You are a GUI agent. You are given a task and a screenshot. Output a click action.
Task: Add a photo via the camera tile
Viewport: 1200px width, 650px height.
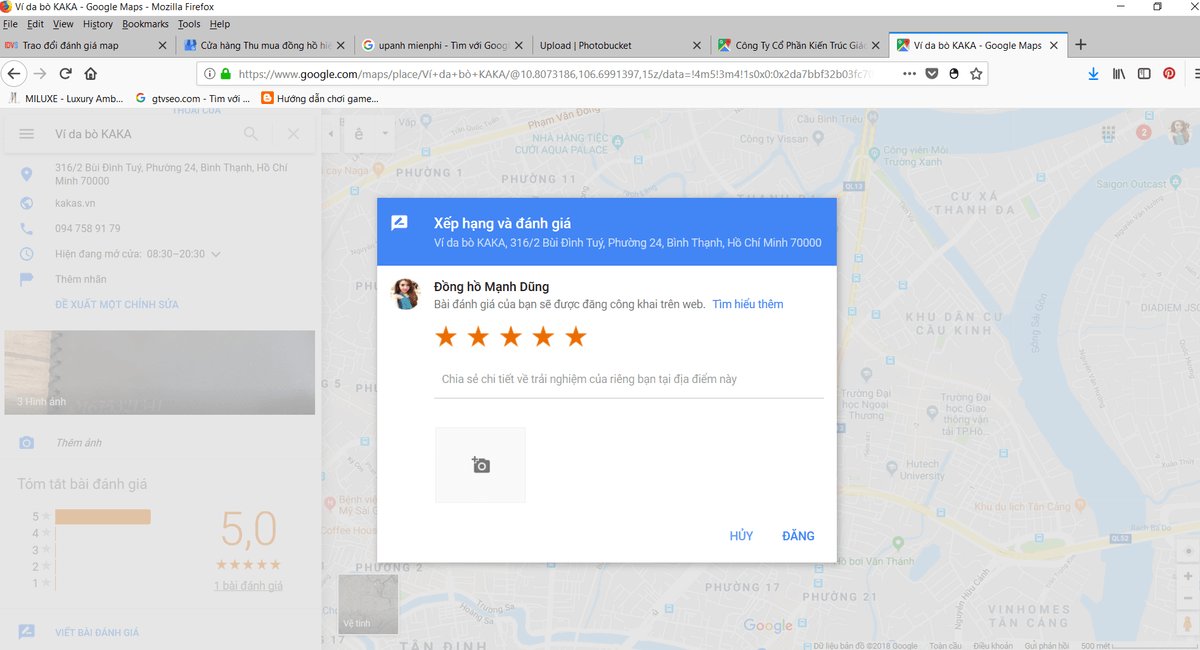click(x=480, y=465)
